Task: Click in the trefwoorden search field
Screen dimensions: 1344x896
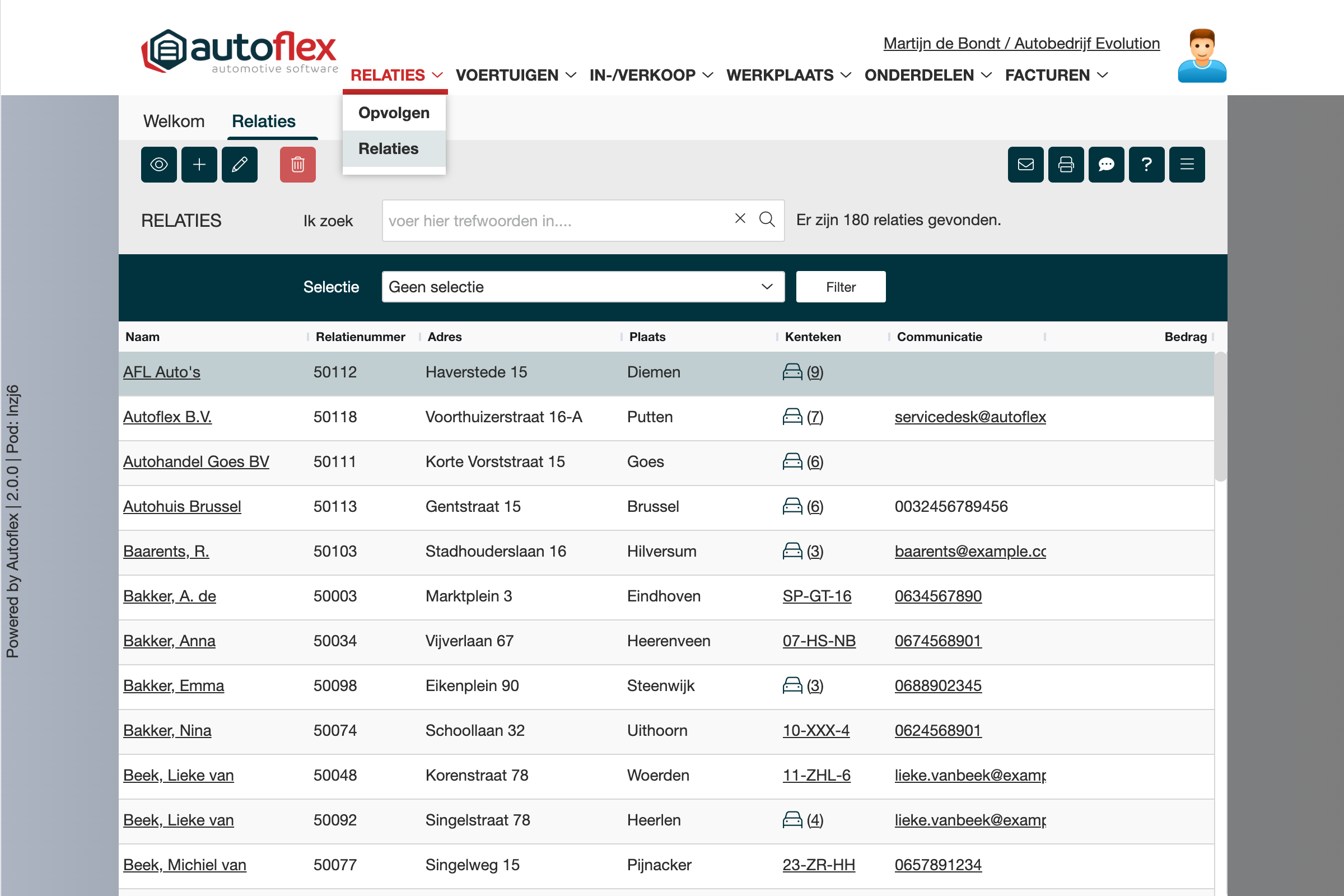Action: coord(554,221)
